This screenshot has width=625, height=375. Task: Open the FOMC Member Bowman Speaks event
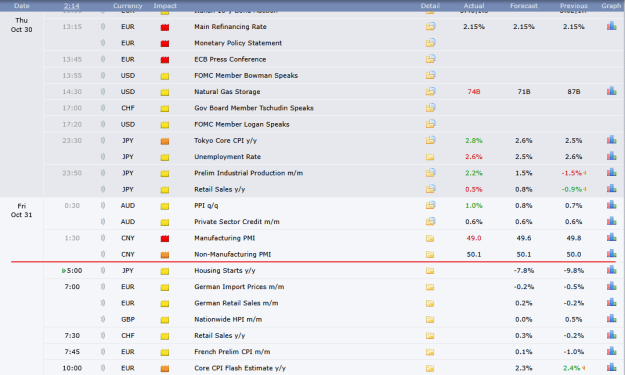[x=246, y=75]
